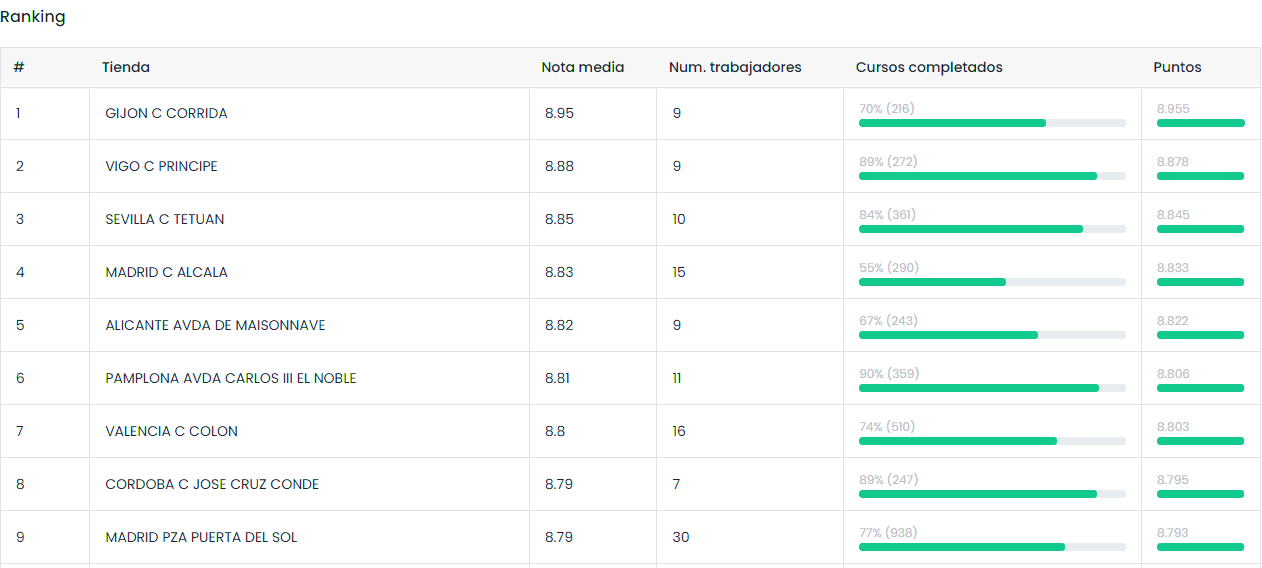
Task: Select MADRID C ALCALA store name
Action: click(166, 273)
